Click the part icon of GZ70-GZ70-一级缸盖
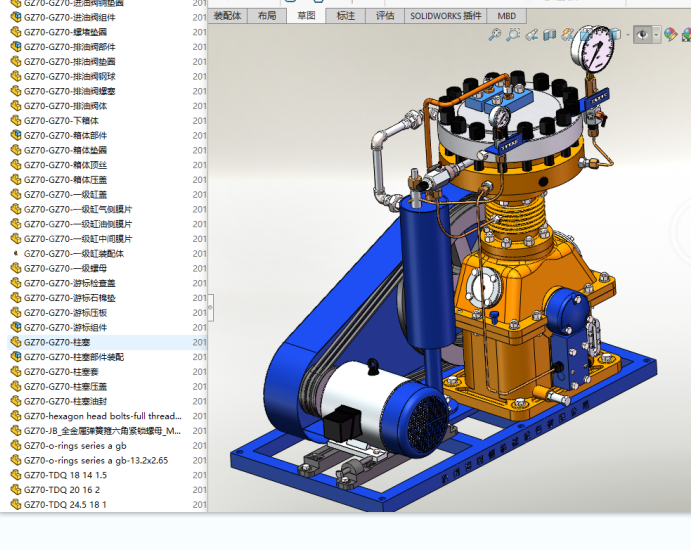This screenshot has height=550, width=691. pyautogui.click(x=16, y=194)
